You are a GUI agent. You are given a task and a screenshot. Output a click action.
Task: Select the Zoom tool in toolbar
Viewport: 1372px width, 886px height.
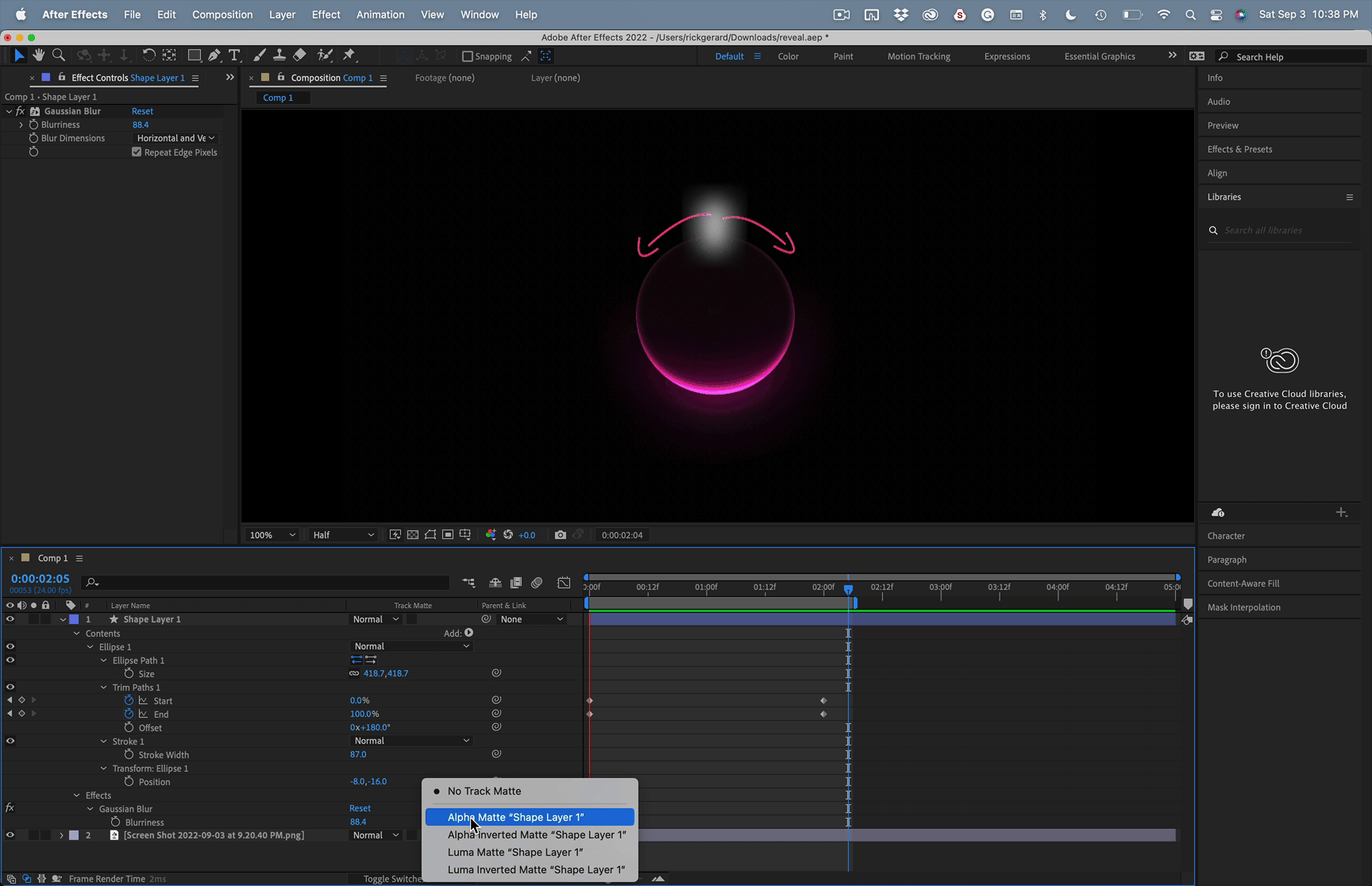(x=59, y=56)
